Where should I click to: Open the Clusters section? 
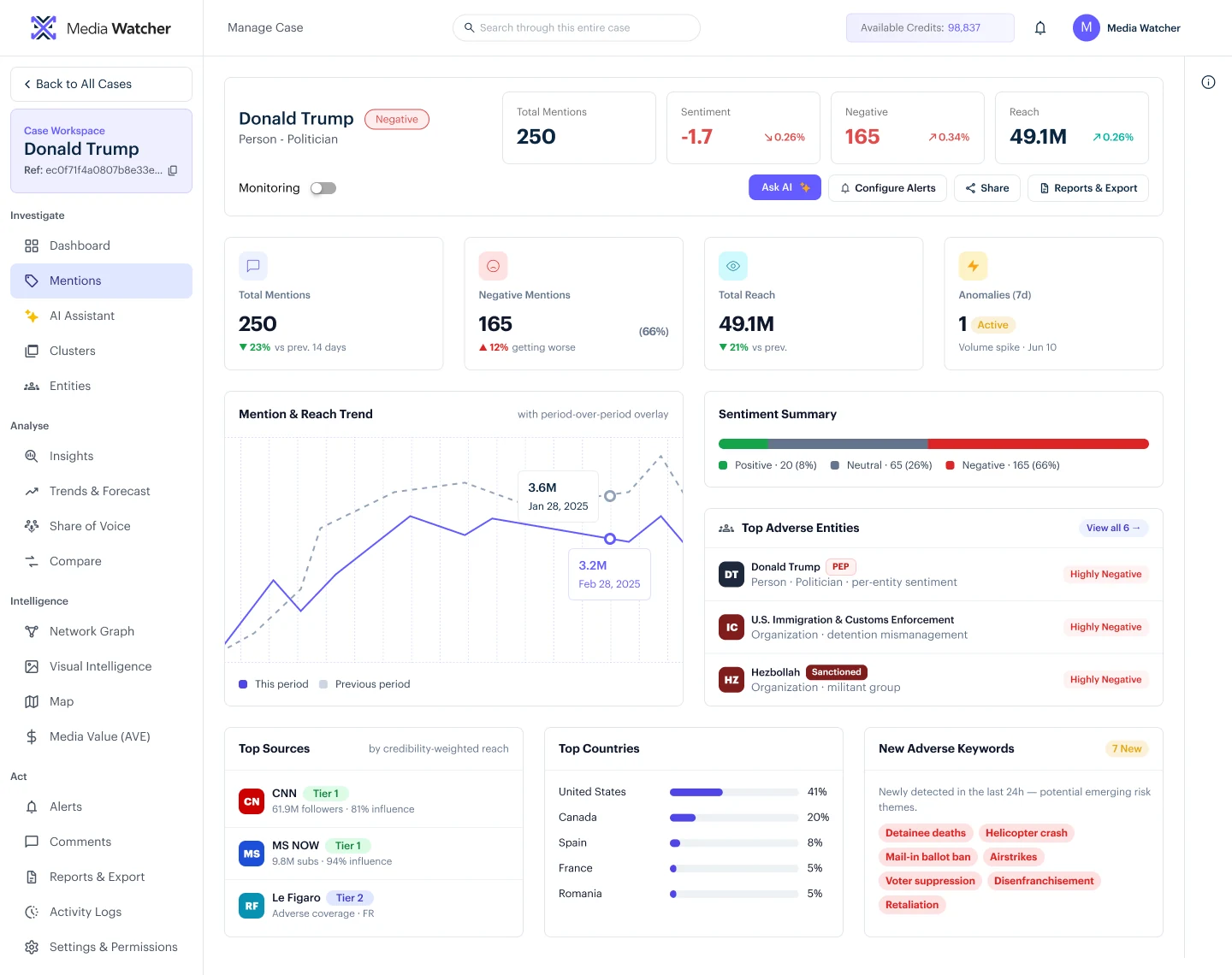point(101,351)
